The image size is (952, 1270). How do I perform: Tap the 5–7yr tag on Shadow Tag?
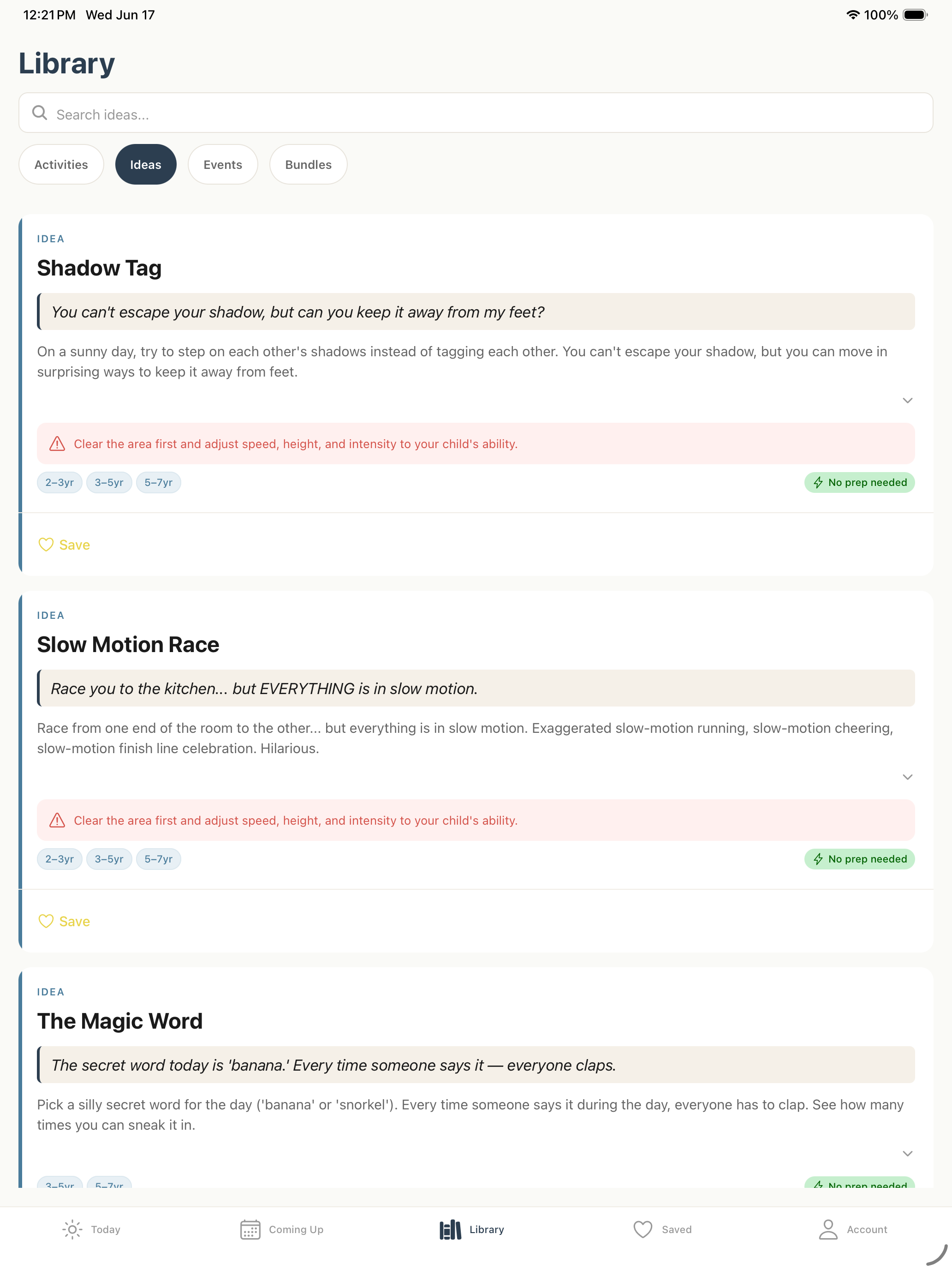[158, 483]
